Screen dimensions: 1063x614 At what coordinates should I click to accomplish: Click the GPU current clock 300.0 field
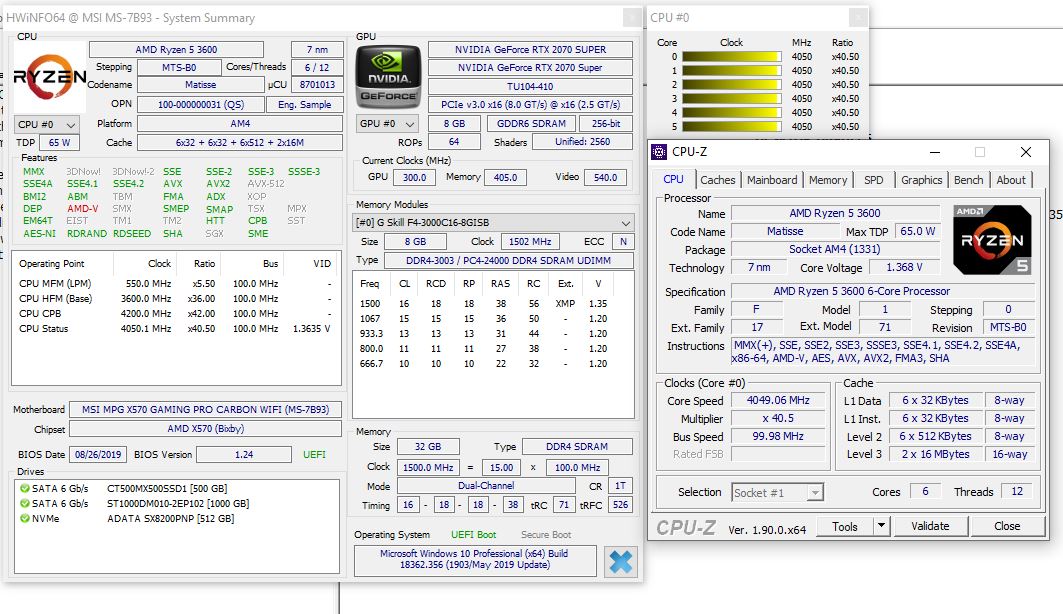click(414, 178)
